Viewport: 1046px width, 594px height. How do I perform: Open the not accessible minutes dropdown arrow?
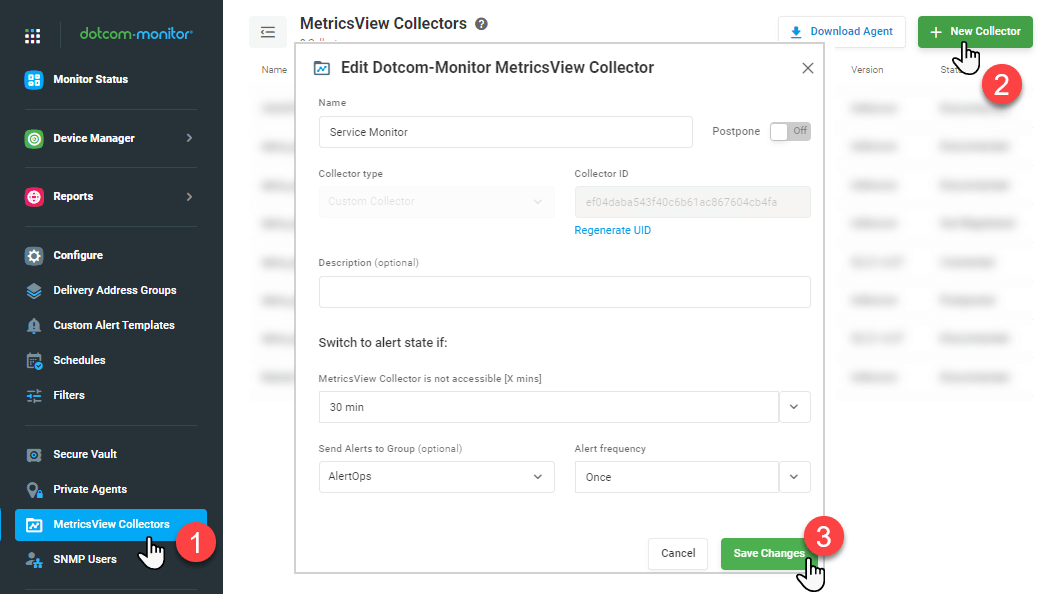coord(794,407)
